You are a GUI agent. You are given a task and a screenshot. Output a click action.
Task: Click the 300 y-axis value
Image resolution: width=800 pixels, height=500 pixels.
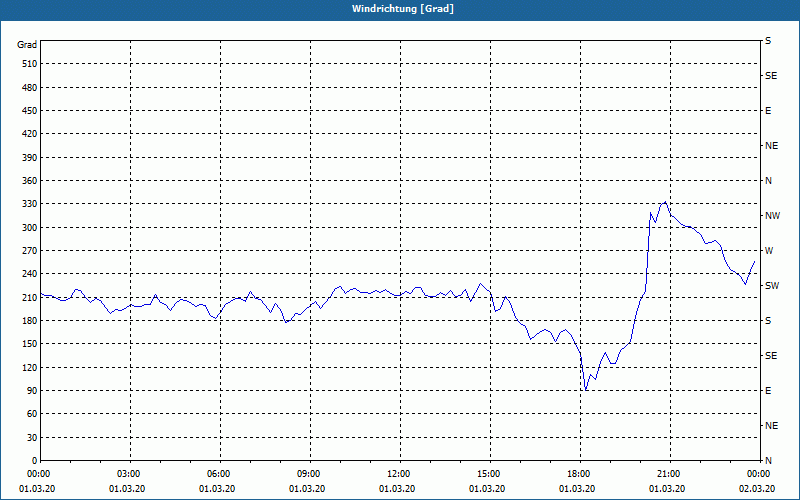pos(30,228)
